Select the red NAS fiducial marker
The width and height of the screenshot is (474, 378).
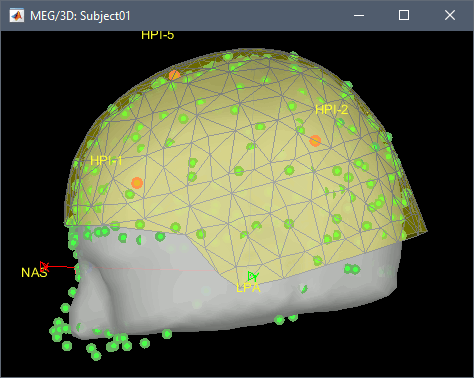(x=44, y=266)
